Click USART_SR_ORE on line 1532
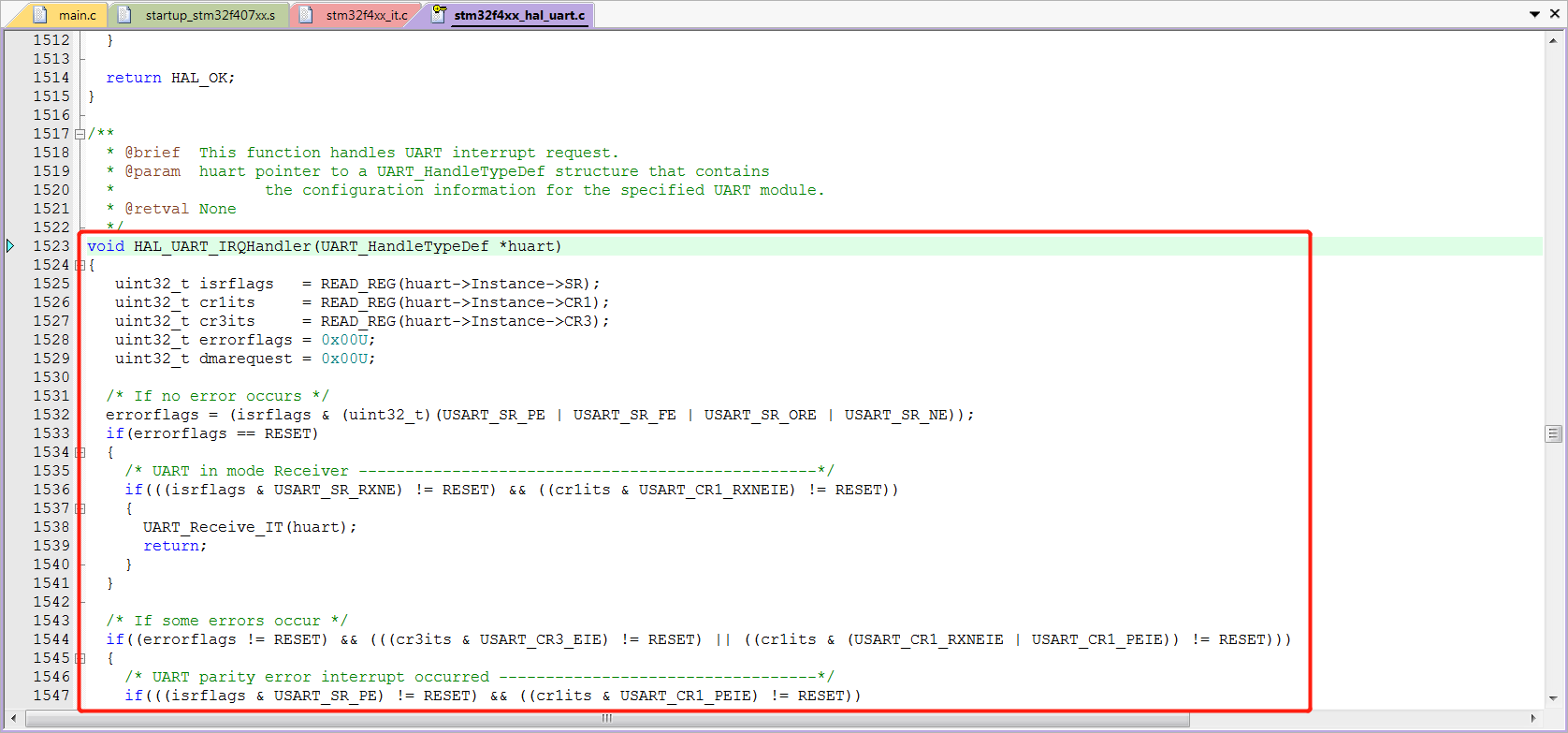This screenshot has height=733, width=1568. pos(760,415)
